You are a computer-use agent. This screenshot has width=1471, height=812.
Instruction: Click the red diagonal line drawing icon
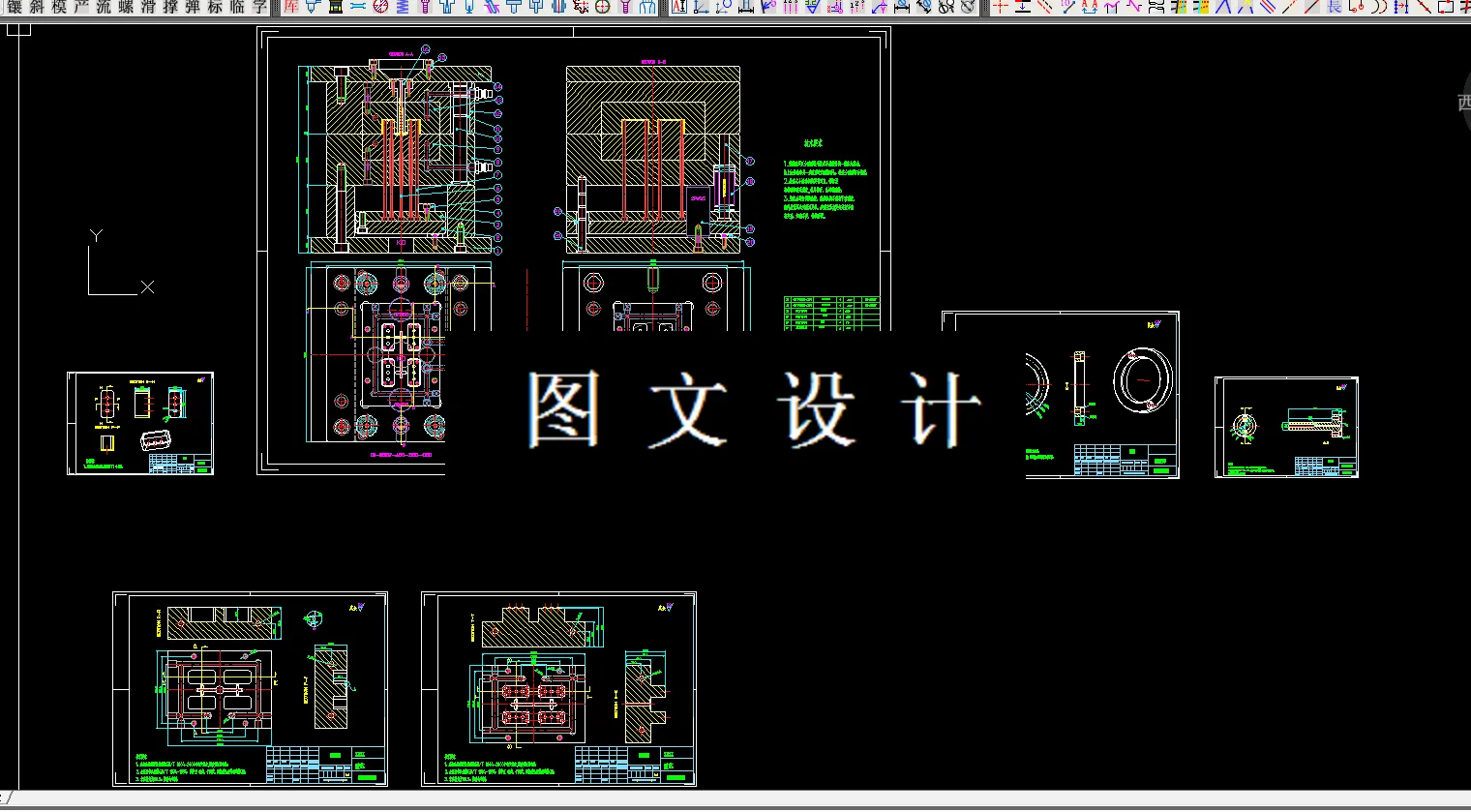tap(1313, 9)
